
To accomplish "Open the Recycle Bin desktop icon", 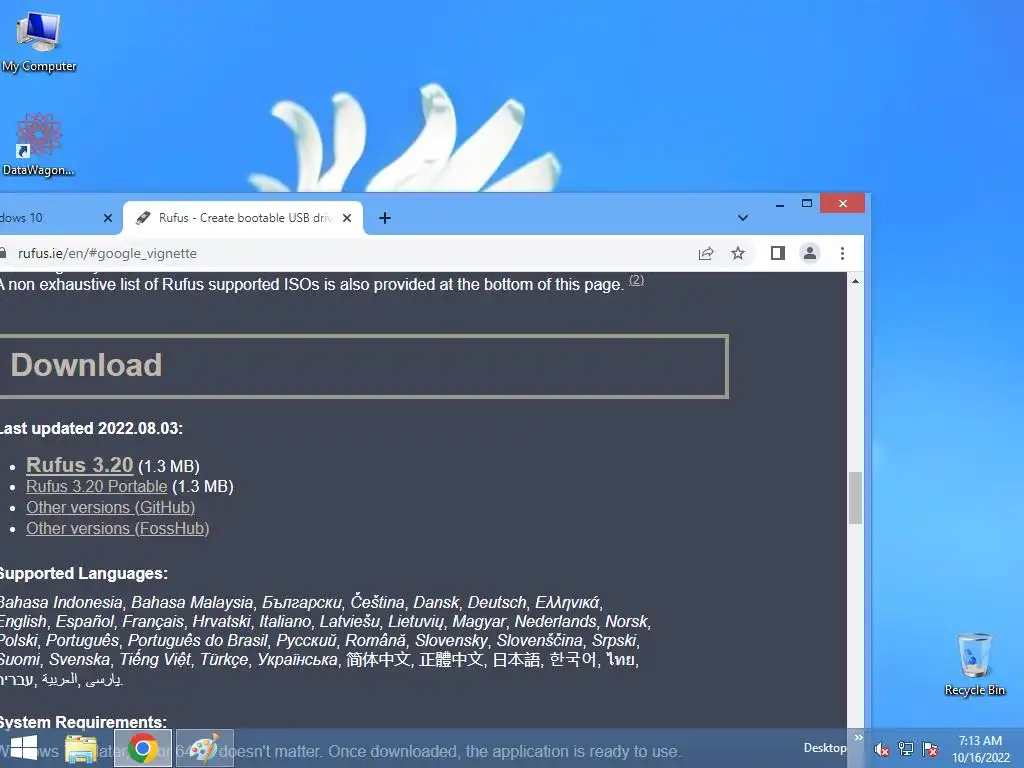I will [x=974, y=664].
